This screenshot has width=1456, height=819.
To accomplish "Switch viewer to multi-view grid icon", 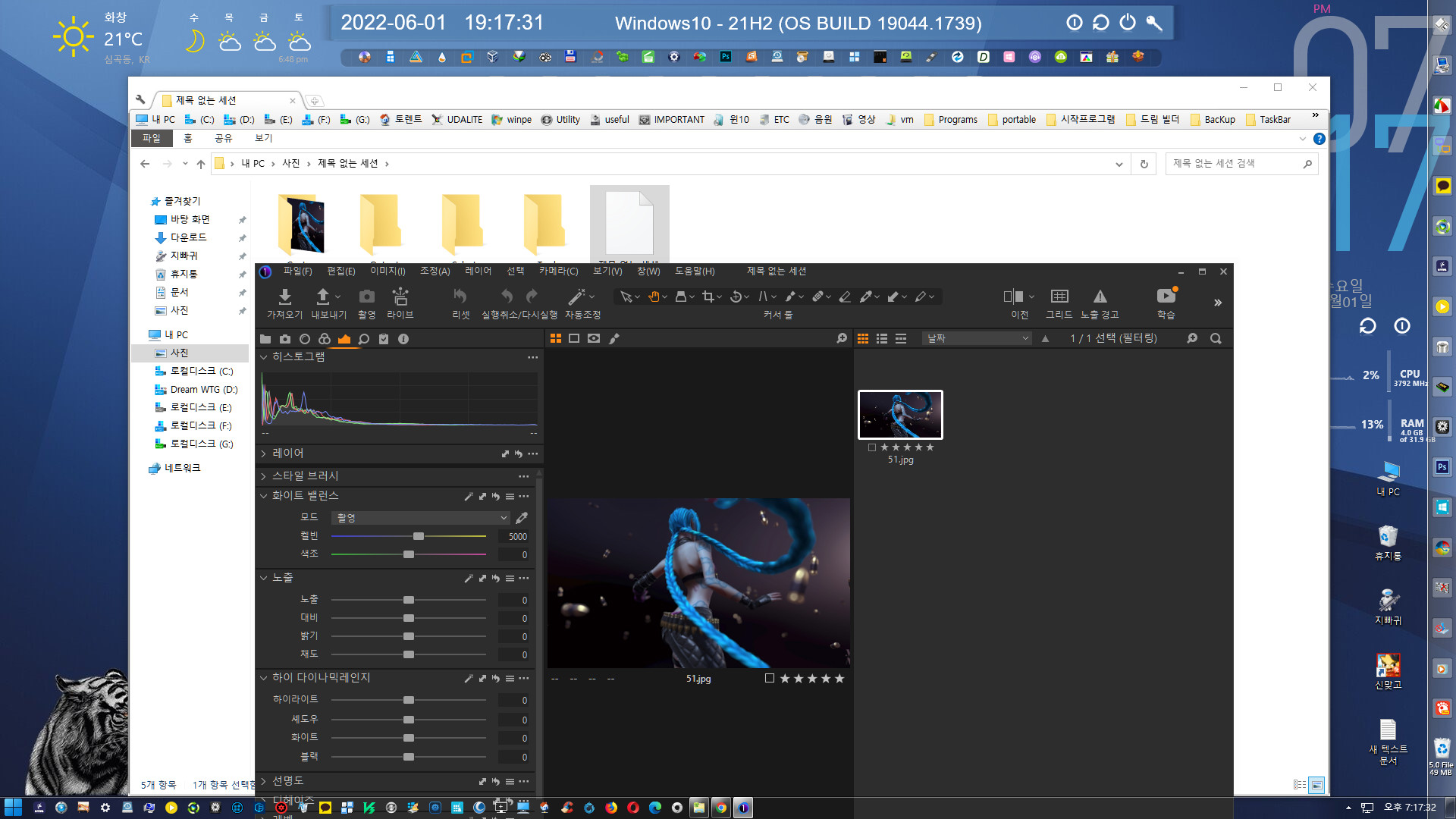I will click(556, 338).
